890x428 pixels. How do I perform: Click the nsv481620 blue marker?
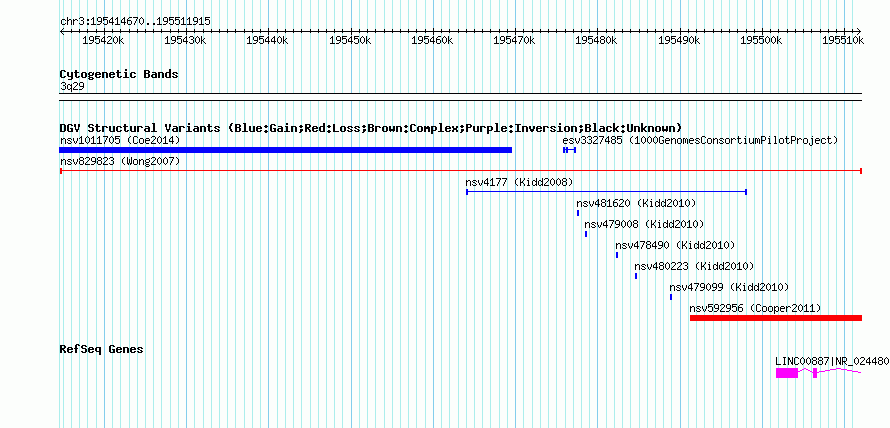pos(578,213)
